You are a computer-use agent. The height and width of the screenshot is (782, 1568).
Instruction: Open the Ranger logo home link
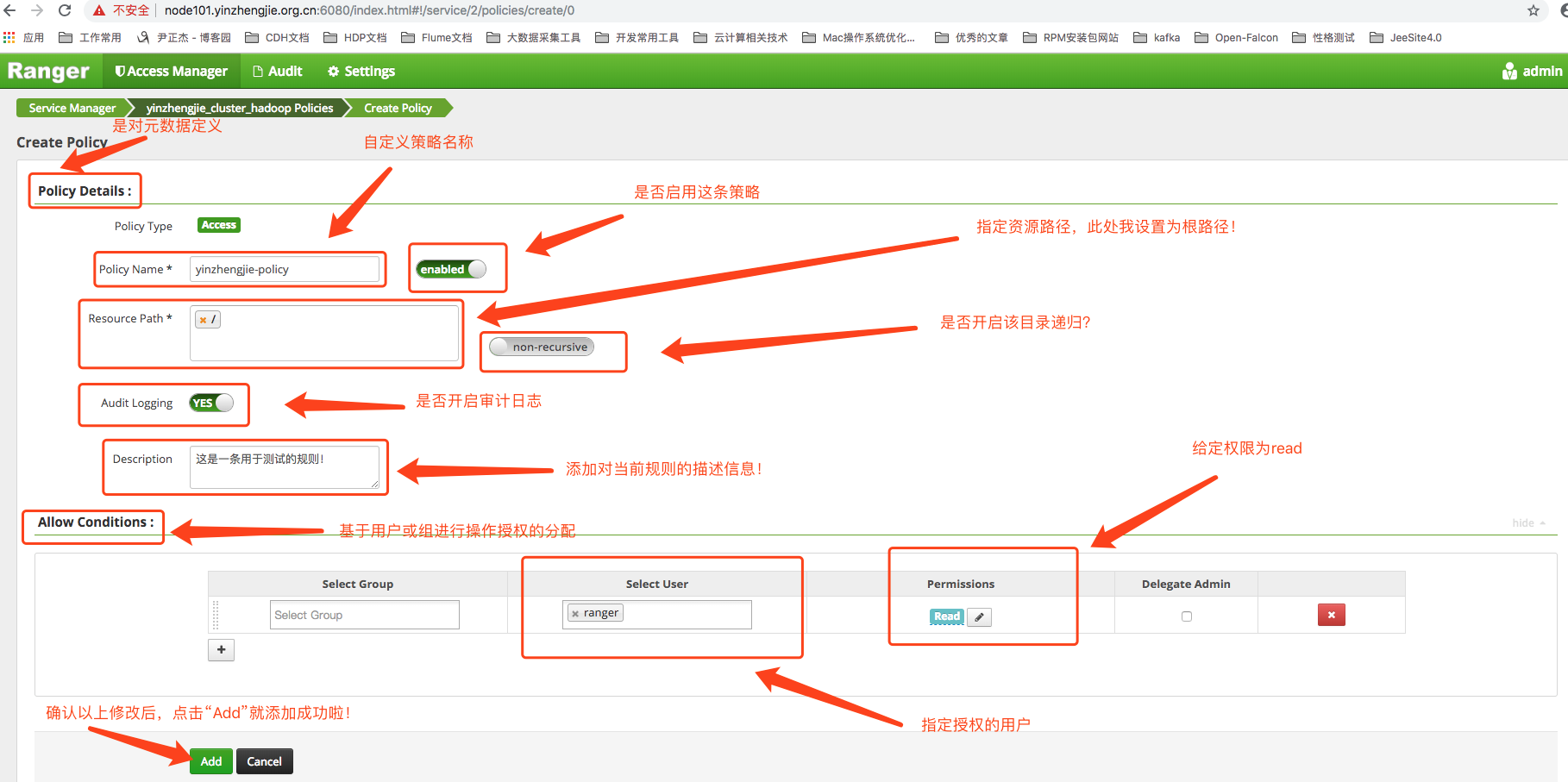tap(48, 71)
